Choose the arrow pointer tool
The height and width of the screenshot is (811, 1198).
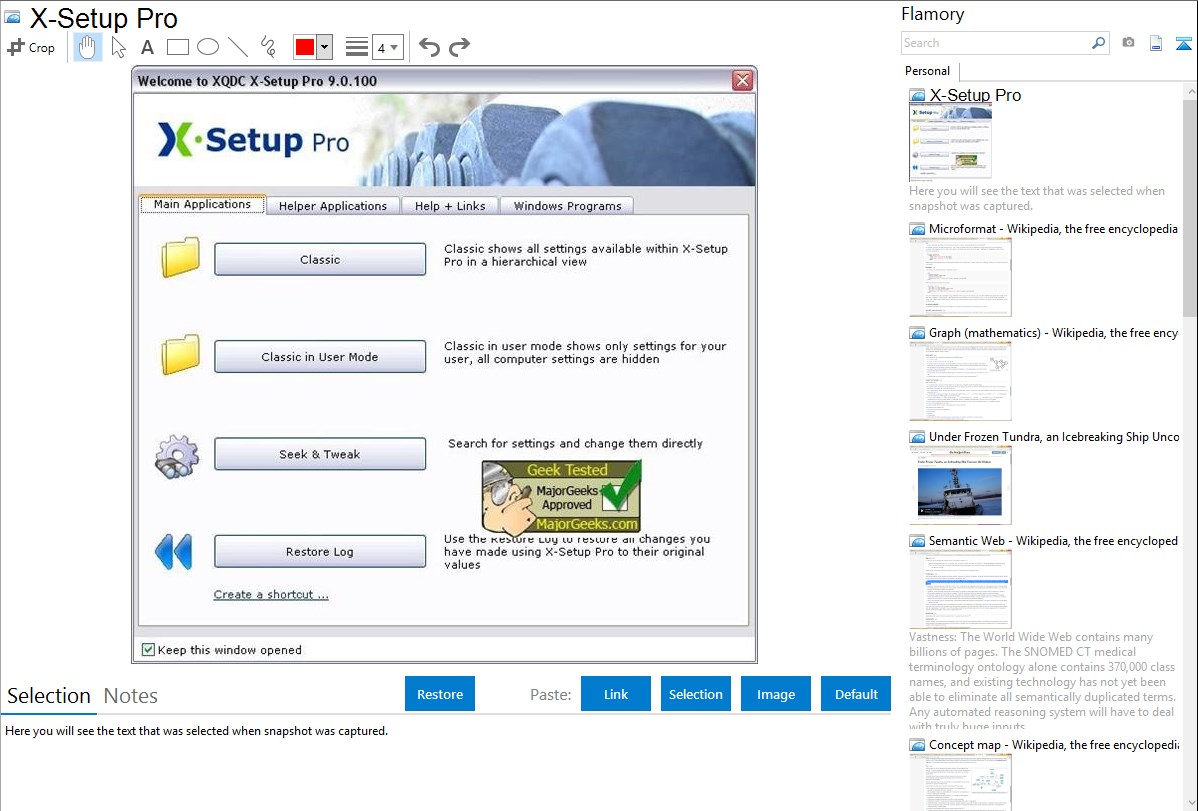click(x=118, y=47)
